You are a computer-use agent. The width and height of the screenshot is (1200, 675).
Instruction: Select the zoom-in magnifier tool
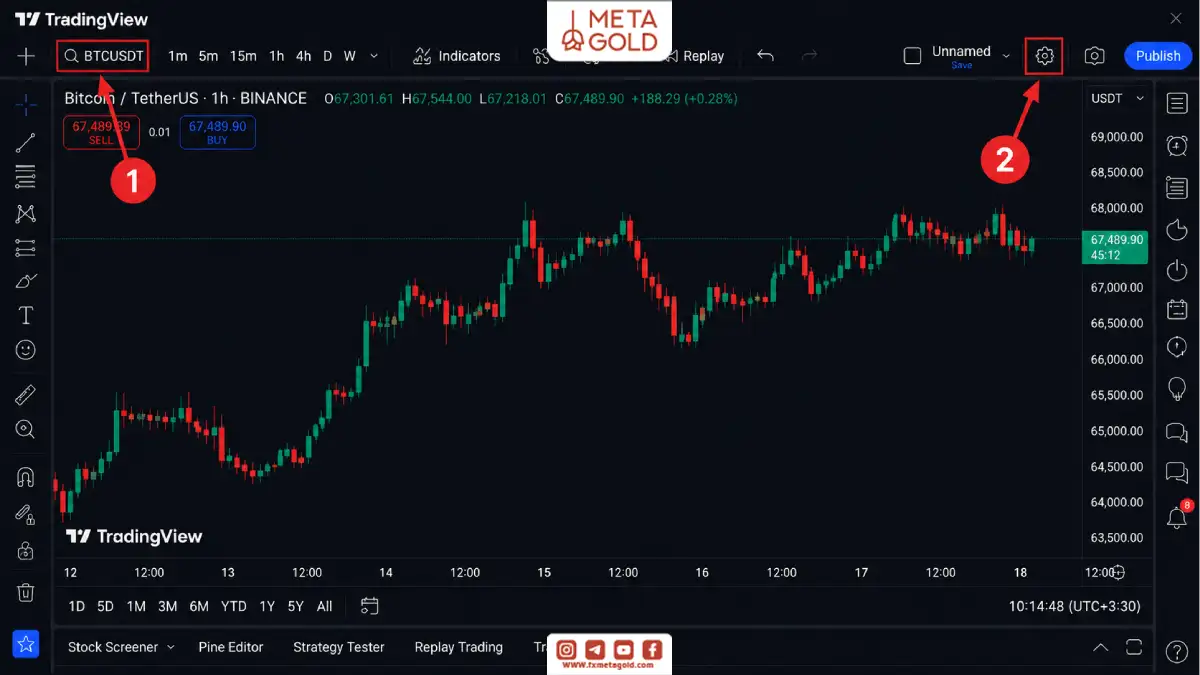(26, 430)
